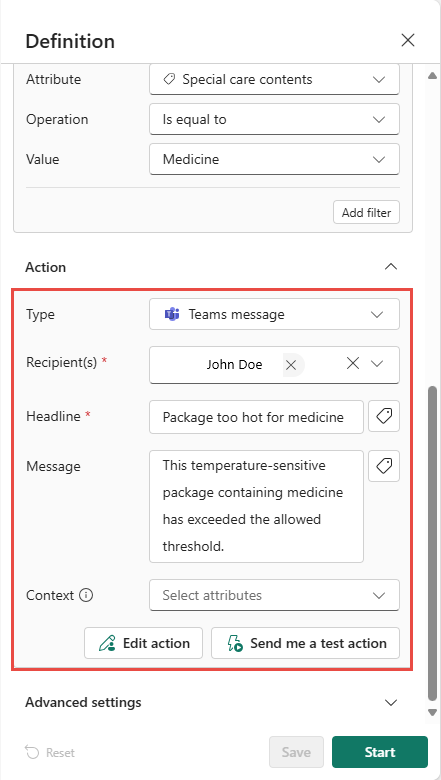
Task: Click the Edit action button
Action: pos(144,643)
